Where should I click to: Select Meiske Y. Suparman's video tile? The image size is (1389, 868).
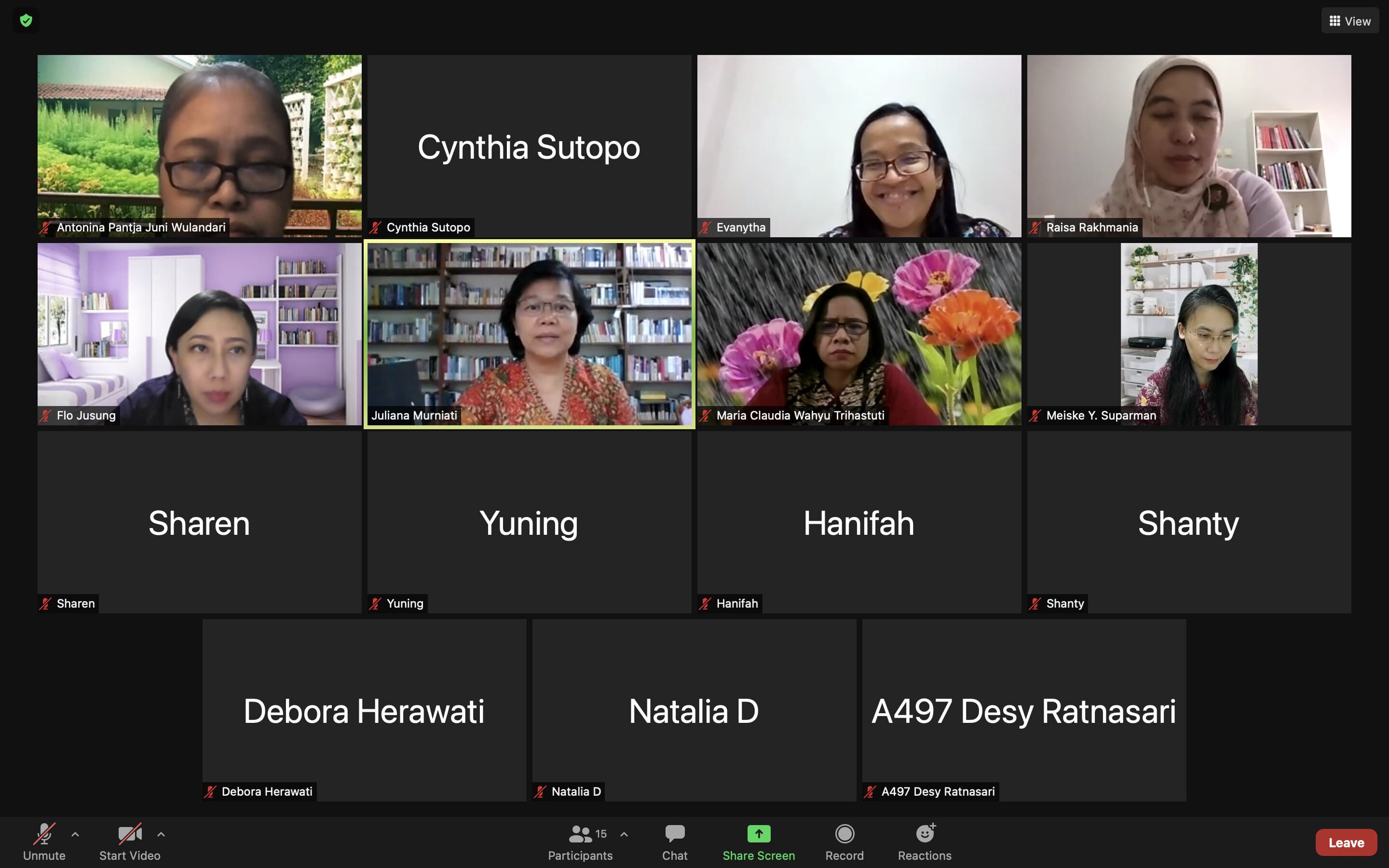tap(1189, 334)
